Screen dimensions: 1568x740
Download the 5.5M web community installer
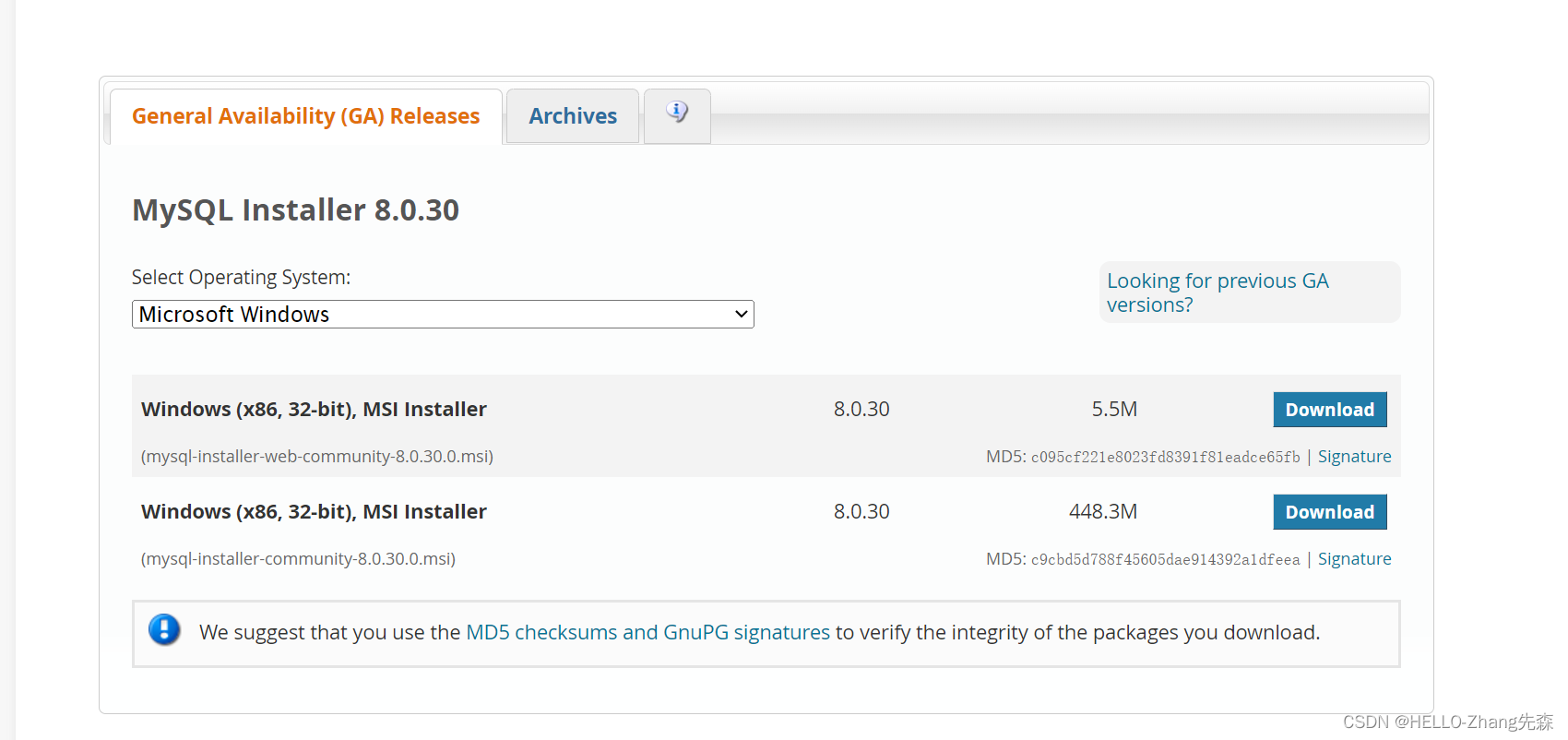pos(1330,410)
